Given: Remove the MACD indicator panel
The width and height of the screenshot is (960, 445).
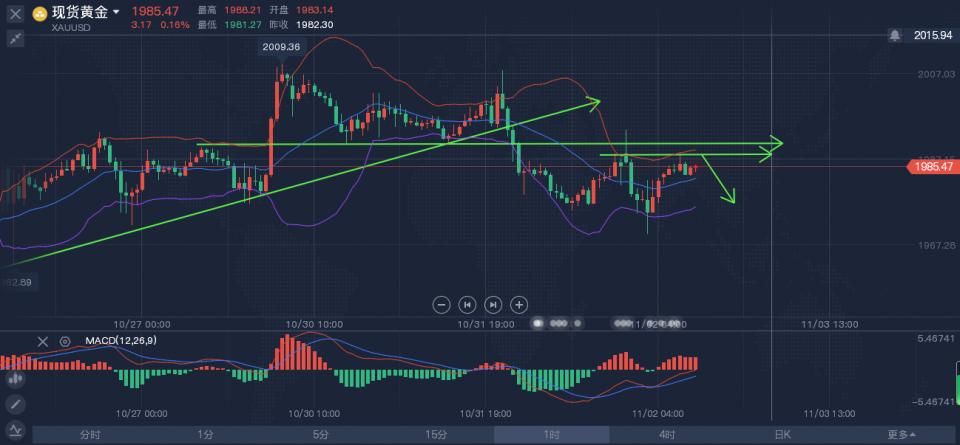Looking at the screenshot, I should pyautogui.click(x=43, y=341).
